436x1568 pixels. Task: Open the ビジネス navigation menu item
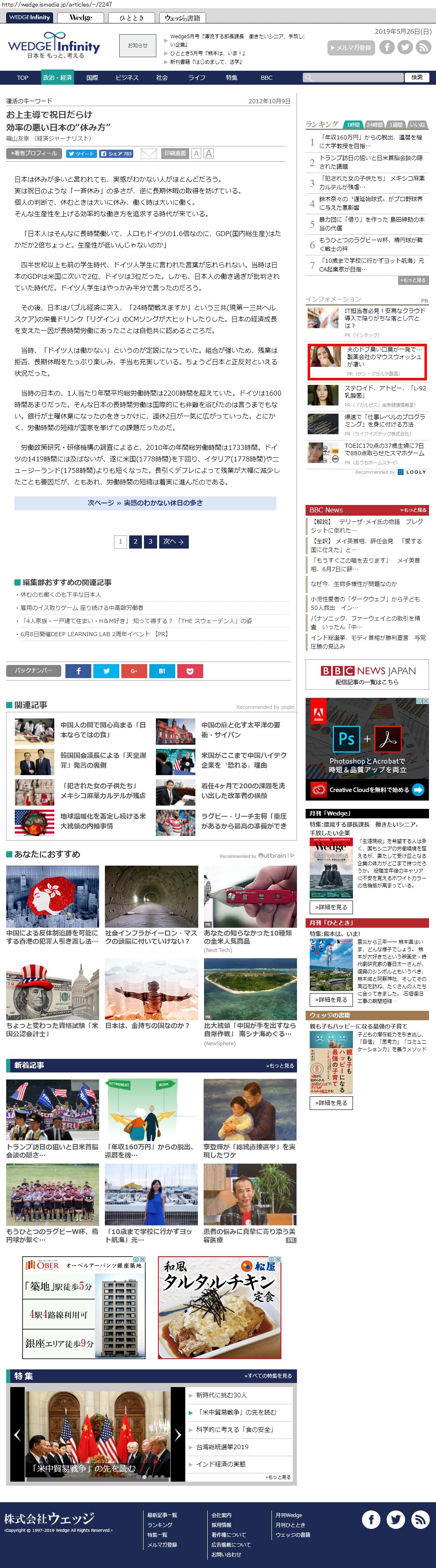(x=127, y=77)
